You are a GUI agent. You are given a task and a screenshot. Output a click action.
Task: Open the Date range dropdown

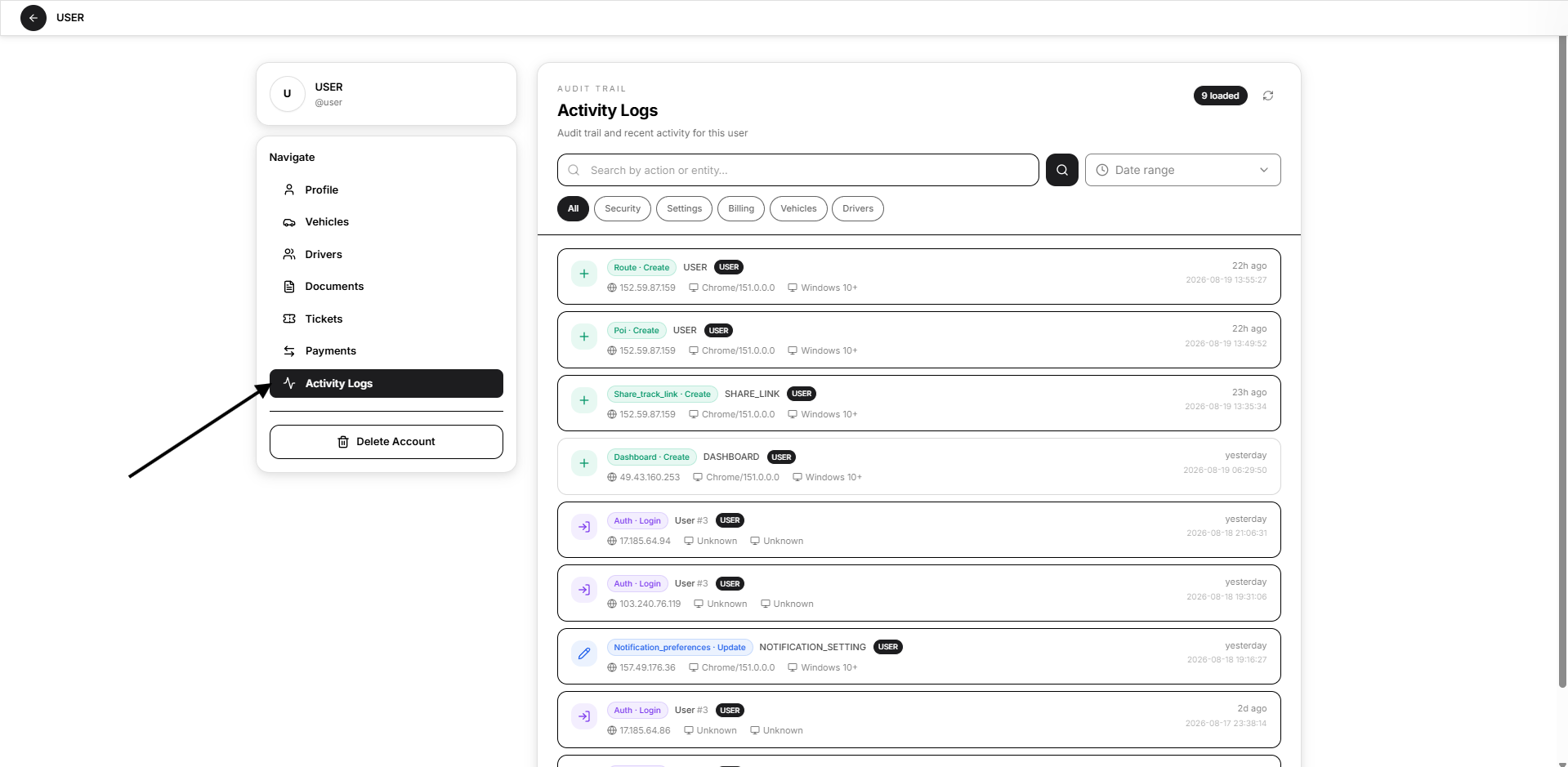[1182, 170]
